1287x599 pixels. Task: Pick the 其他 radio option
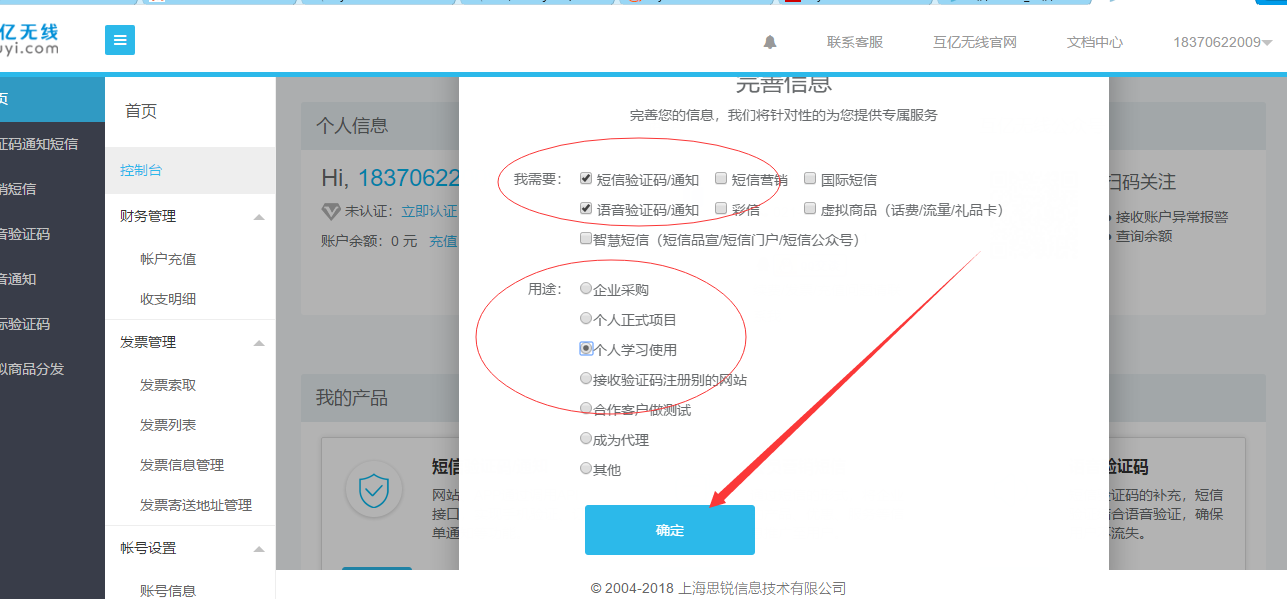coord(586,468)
